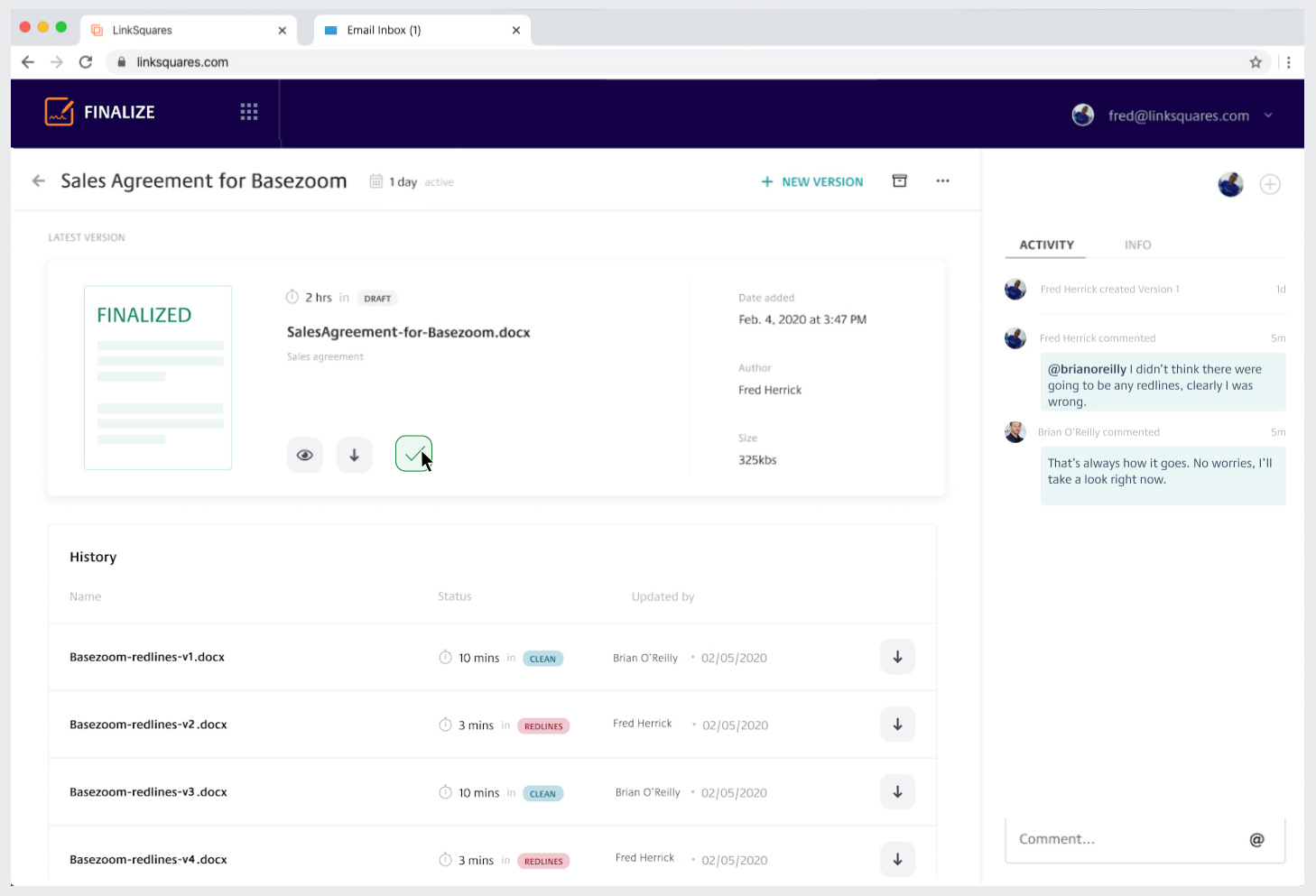Click the Draft status badge

[377, 298]
